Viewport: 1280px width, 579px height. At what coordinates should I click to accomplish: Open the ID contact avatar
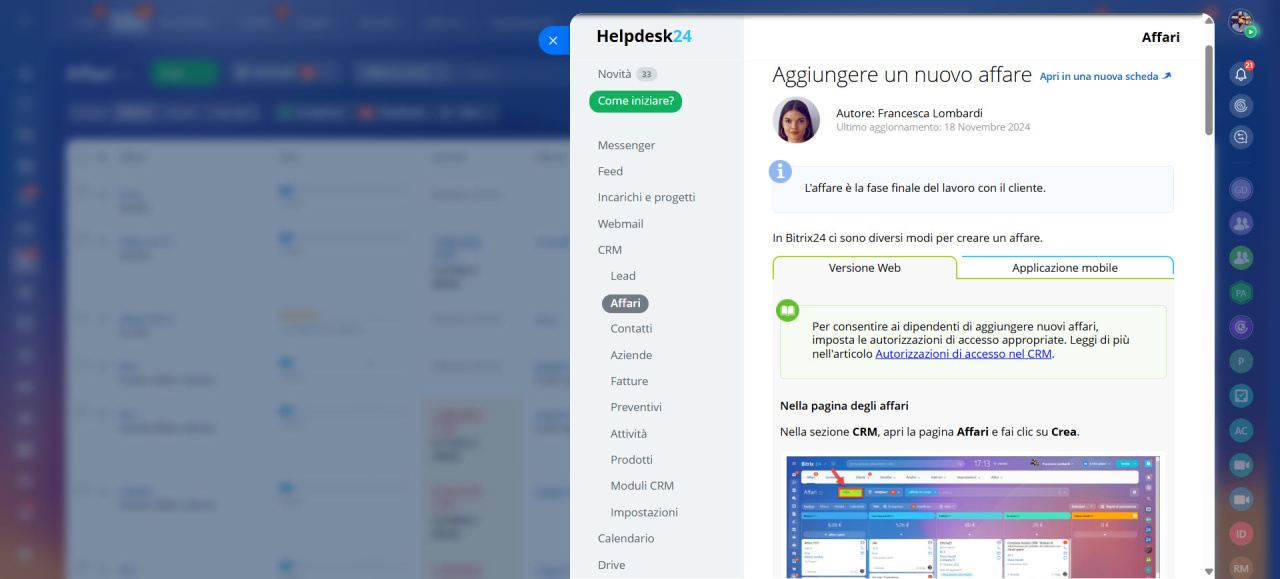click(1241, 533)
